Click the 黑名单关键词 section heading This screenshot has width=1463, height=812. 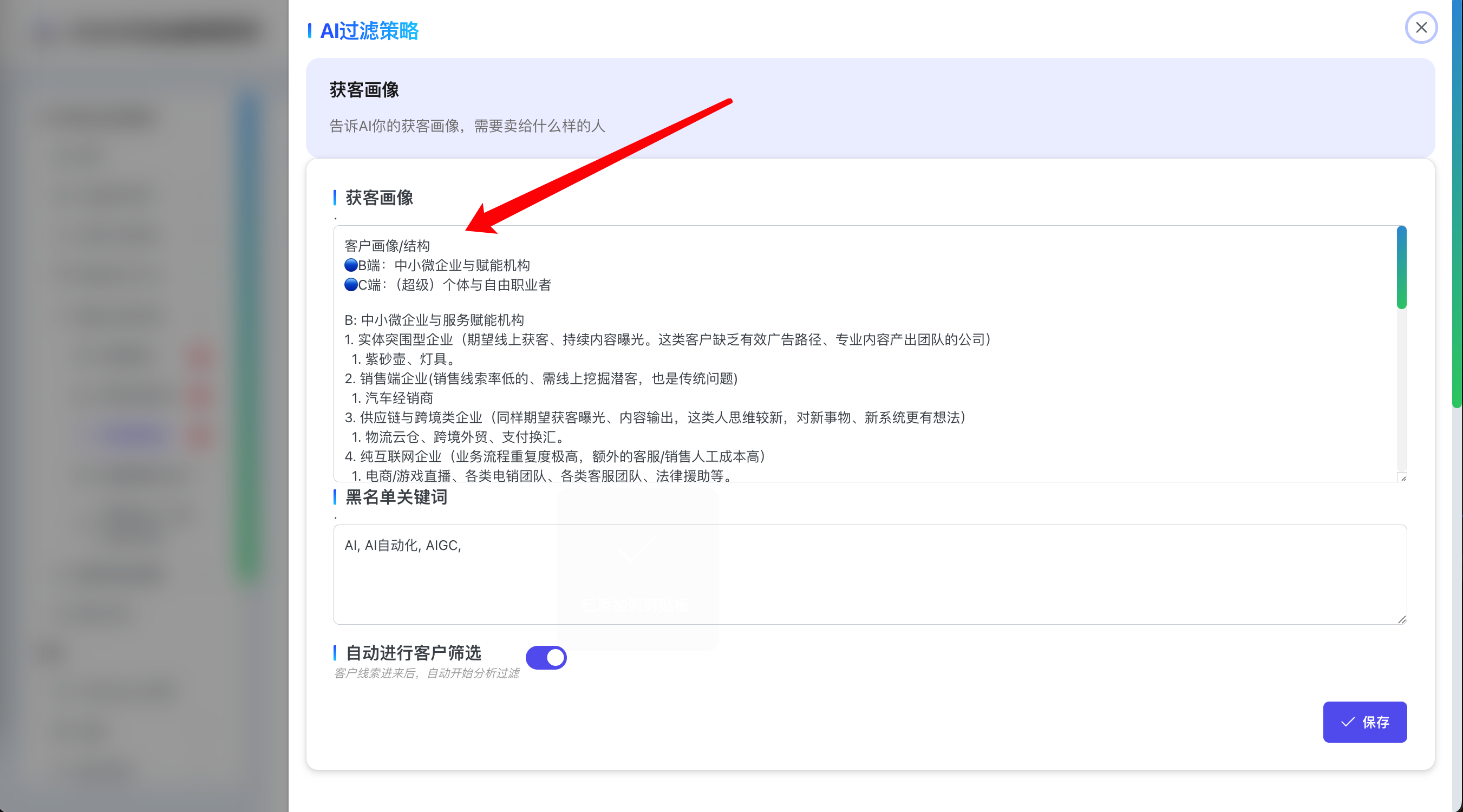[396, 497]
